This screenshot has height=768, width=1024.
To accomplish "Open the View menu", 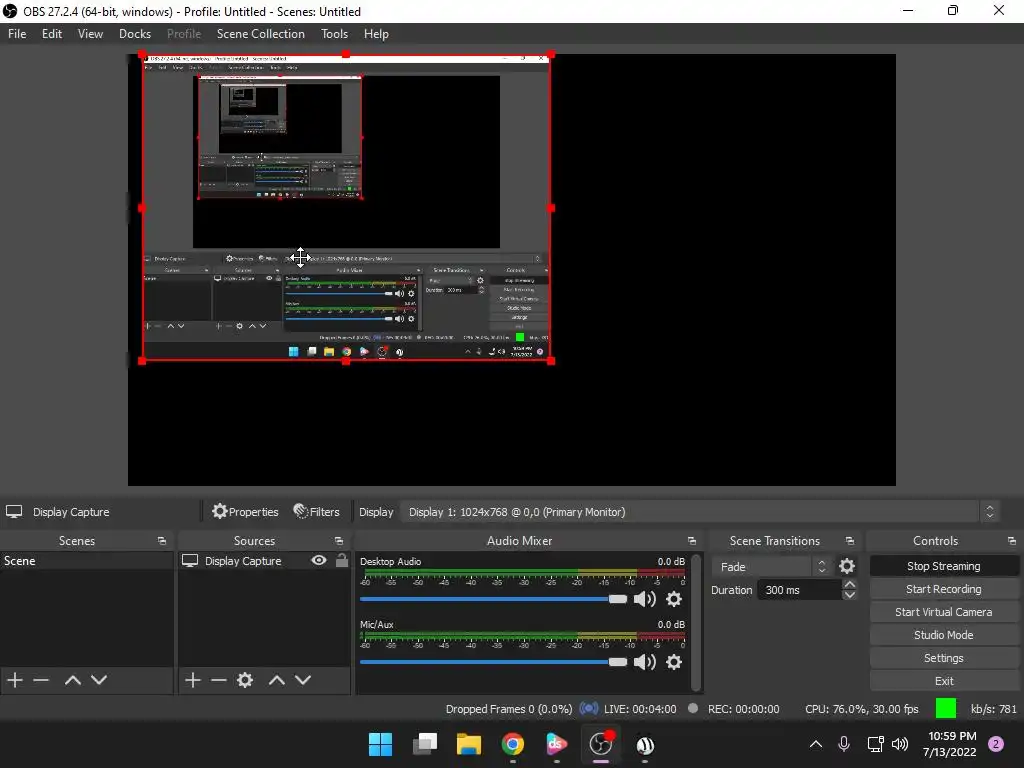I will [90, 34].
